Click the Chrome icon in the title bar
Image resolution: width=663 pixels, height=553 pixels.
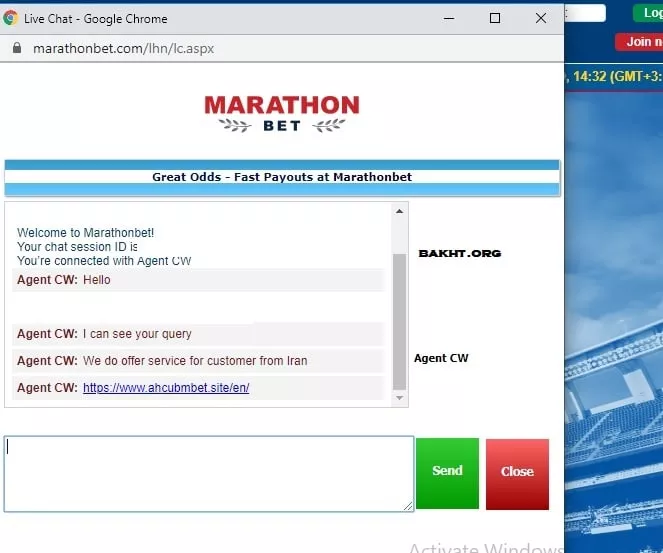click(x=11, y=18)
